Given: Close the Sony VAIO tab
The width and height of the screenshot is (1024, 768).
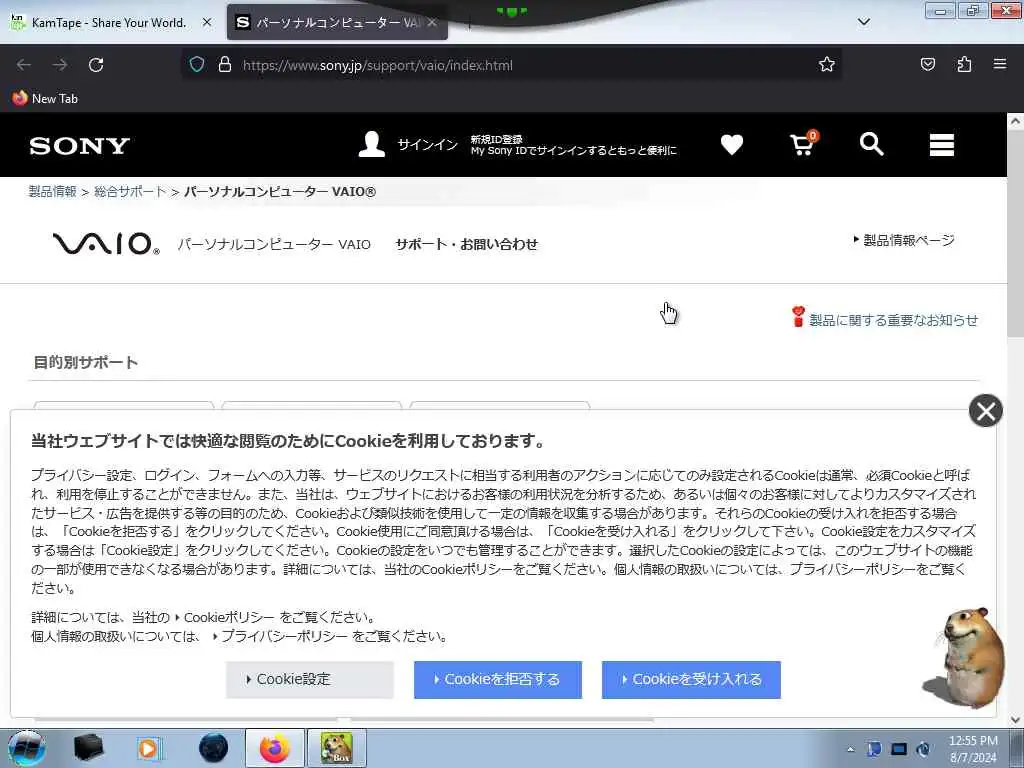Looking at the screenshot, I should (432, 22).
